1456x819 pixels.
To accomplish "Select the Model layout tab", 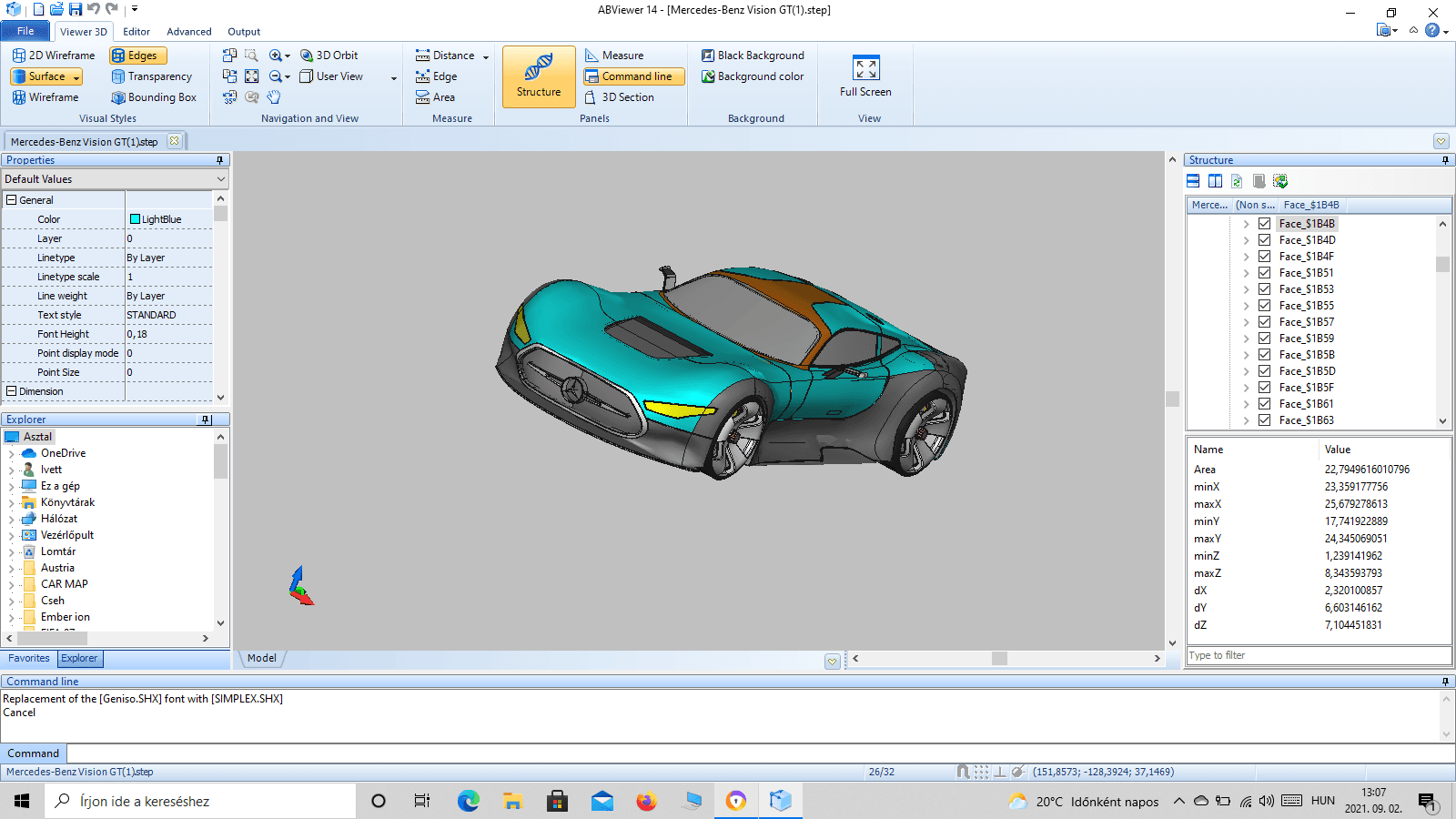I will pos(262,658).
